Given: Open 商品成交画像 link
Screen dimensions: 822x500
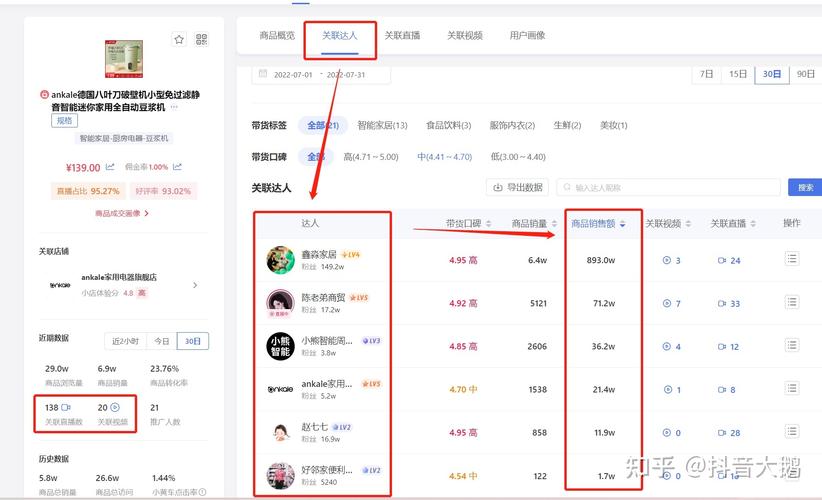Looking at the screenshot, I should click(122, 213).
